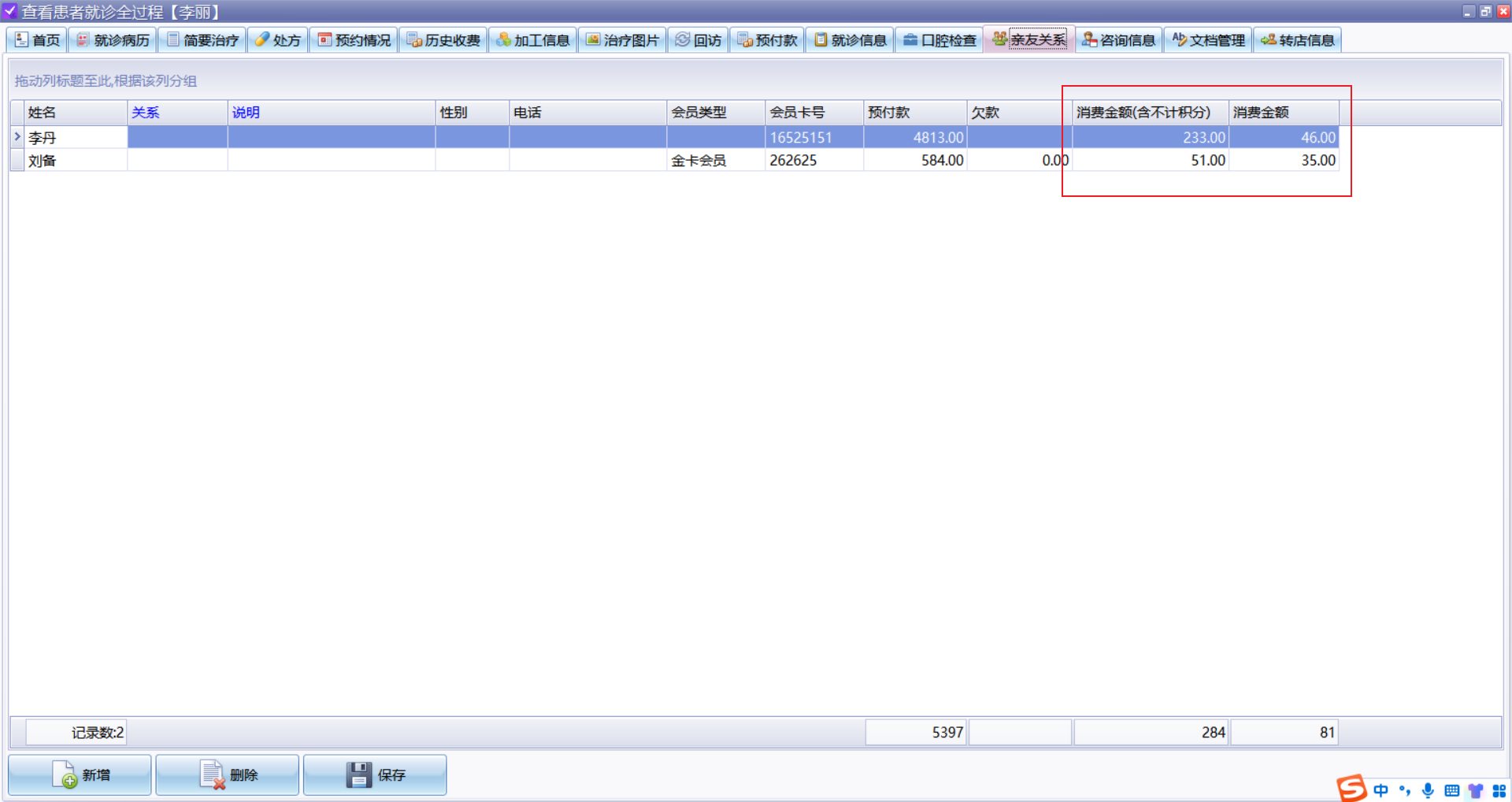Click the 新增 button
Image resolution: width=1512 pixels, height=802 pixels.
[80, 775]
